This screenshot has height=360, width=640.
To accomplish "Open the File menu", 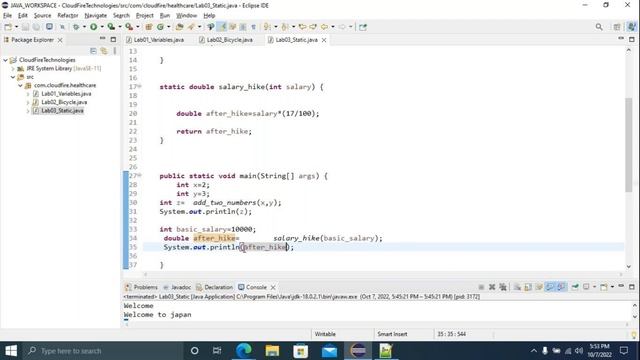I will 7,16.
